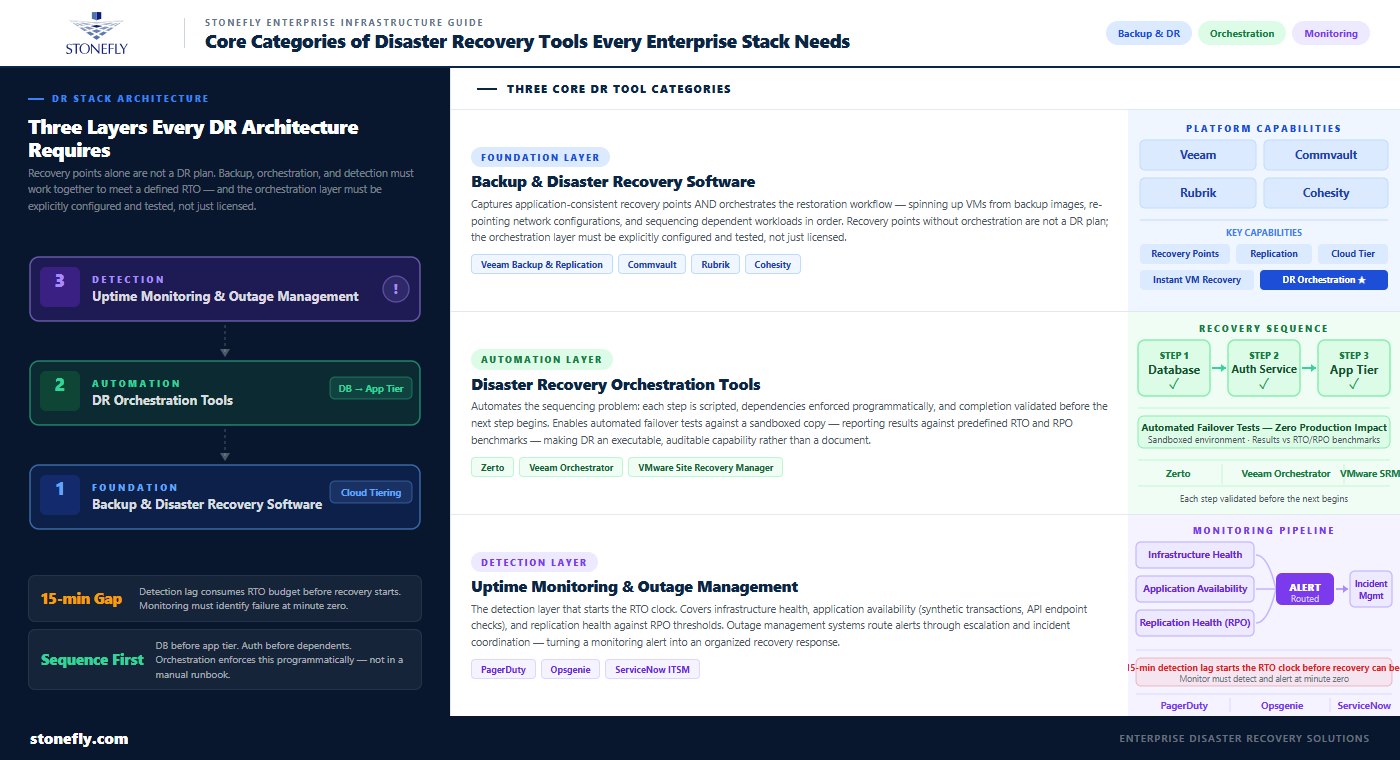This screenshot has width=1400, height=760.
Task: Click the exclamation alert icon on Detection card
Action: (396, 290)
